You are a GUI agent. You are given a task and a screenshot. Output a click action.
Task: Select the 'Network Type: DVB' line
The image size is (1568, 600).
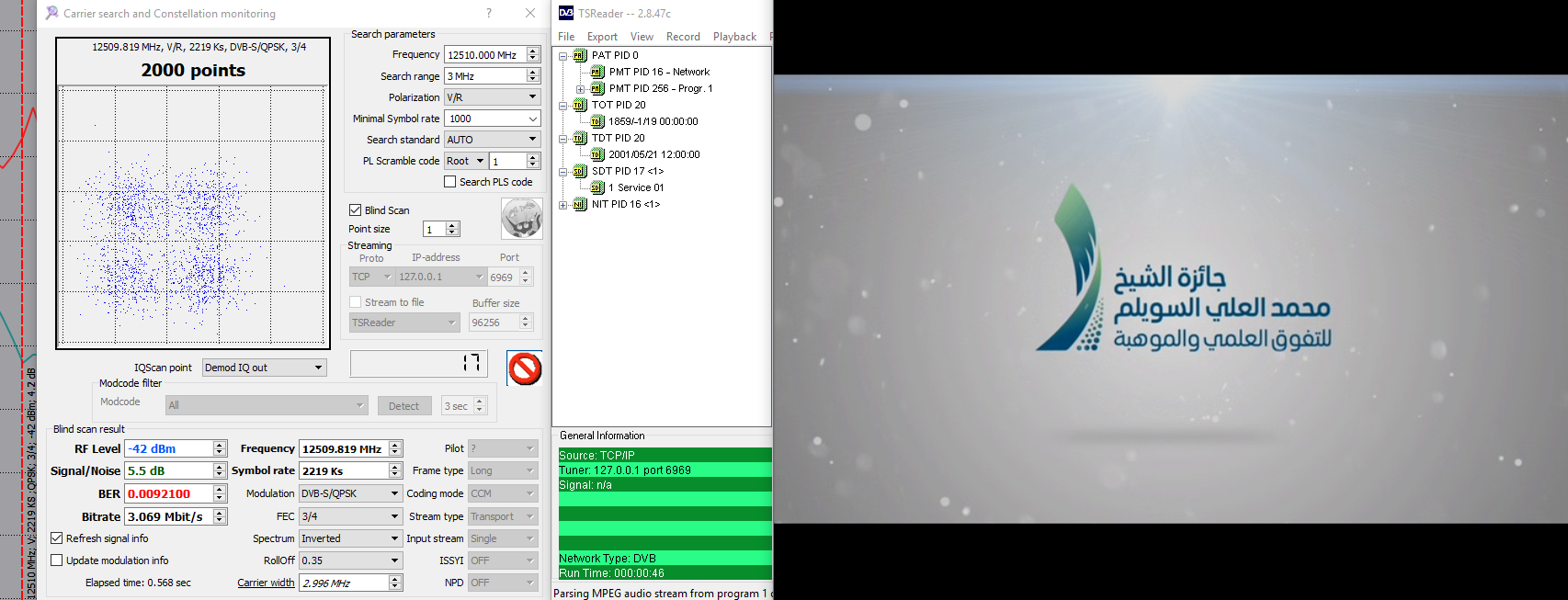tap(665, 558)
